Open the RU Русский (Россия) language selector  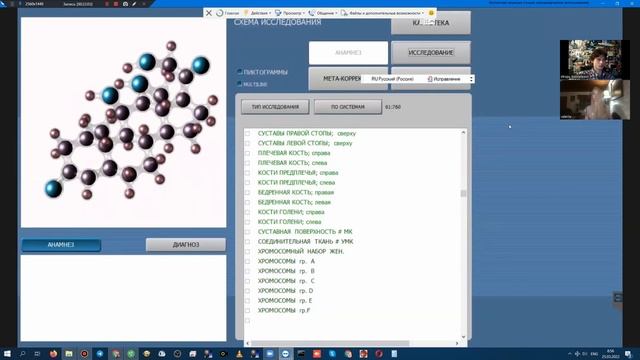[x=393, y=79]
